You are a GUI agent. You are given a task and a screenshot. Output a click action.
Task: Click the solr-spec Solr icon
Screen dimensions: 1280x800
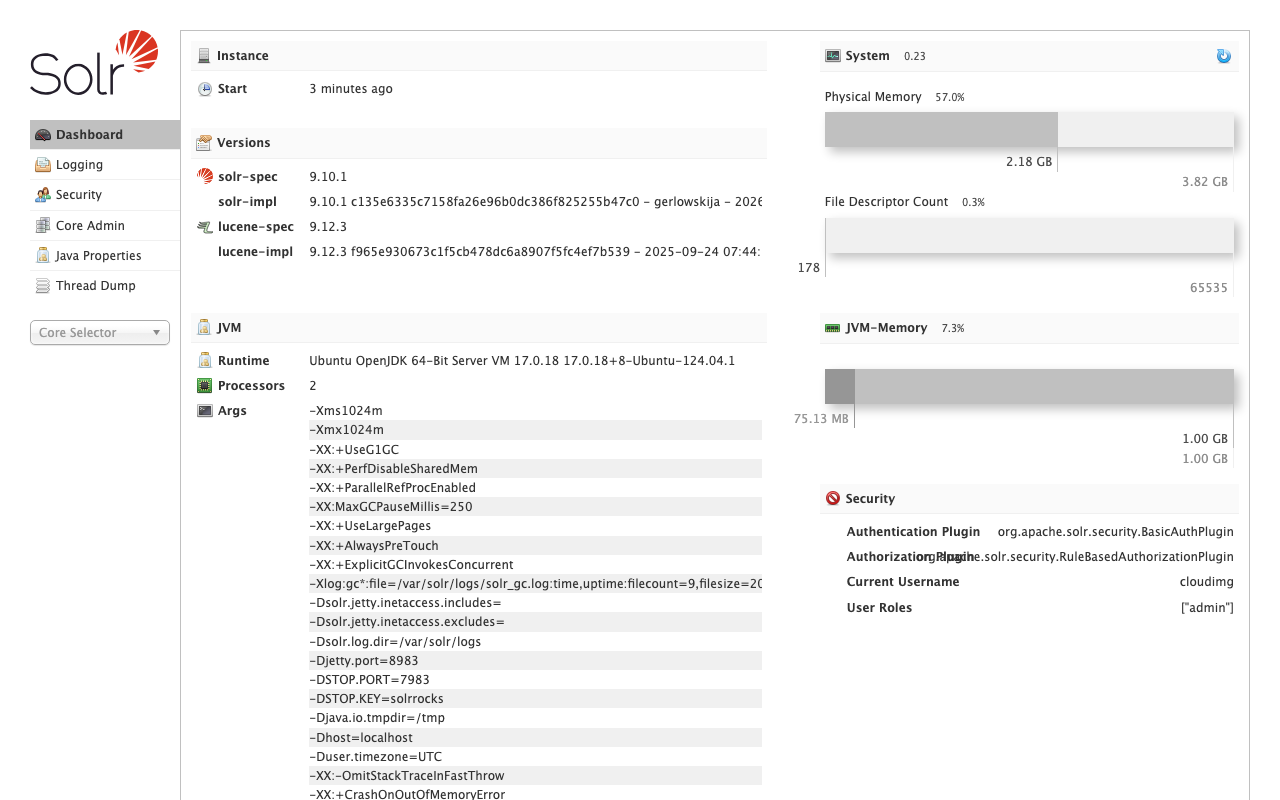pyautogui.click(x=205, y=176)
